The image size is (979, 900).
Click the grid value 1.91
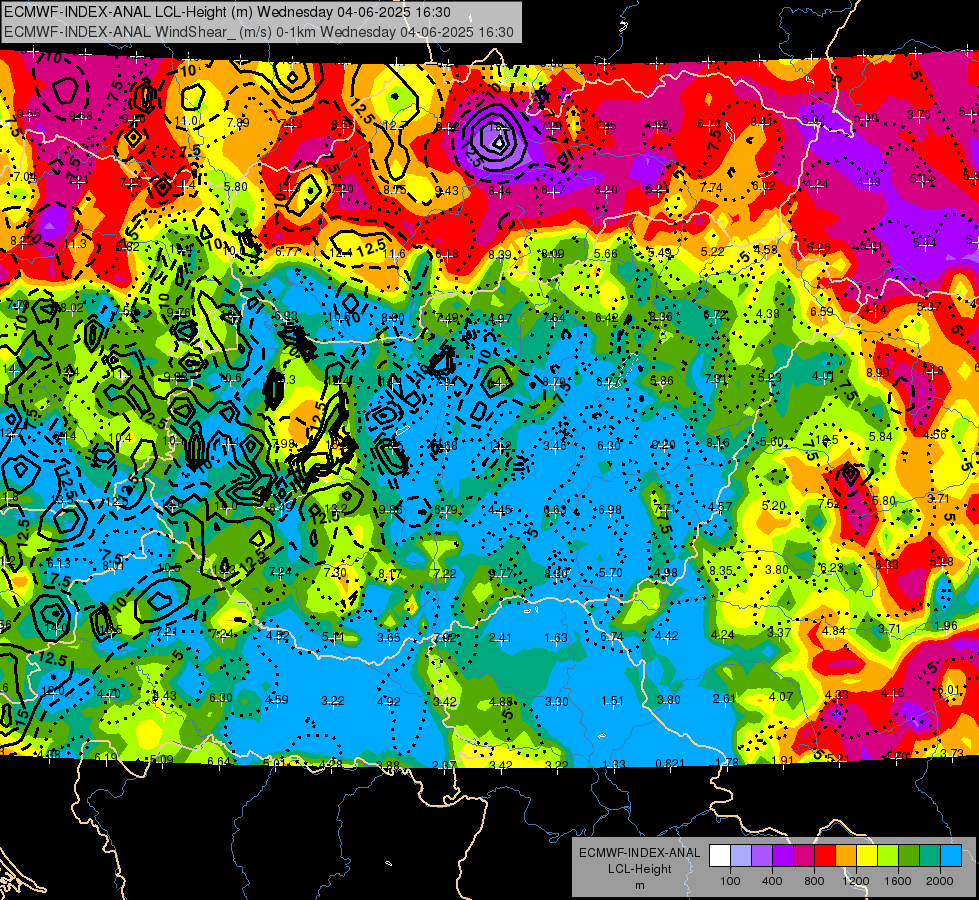782,761
